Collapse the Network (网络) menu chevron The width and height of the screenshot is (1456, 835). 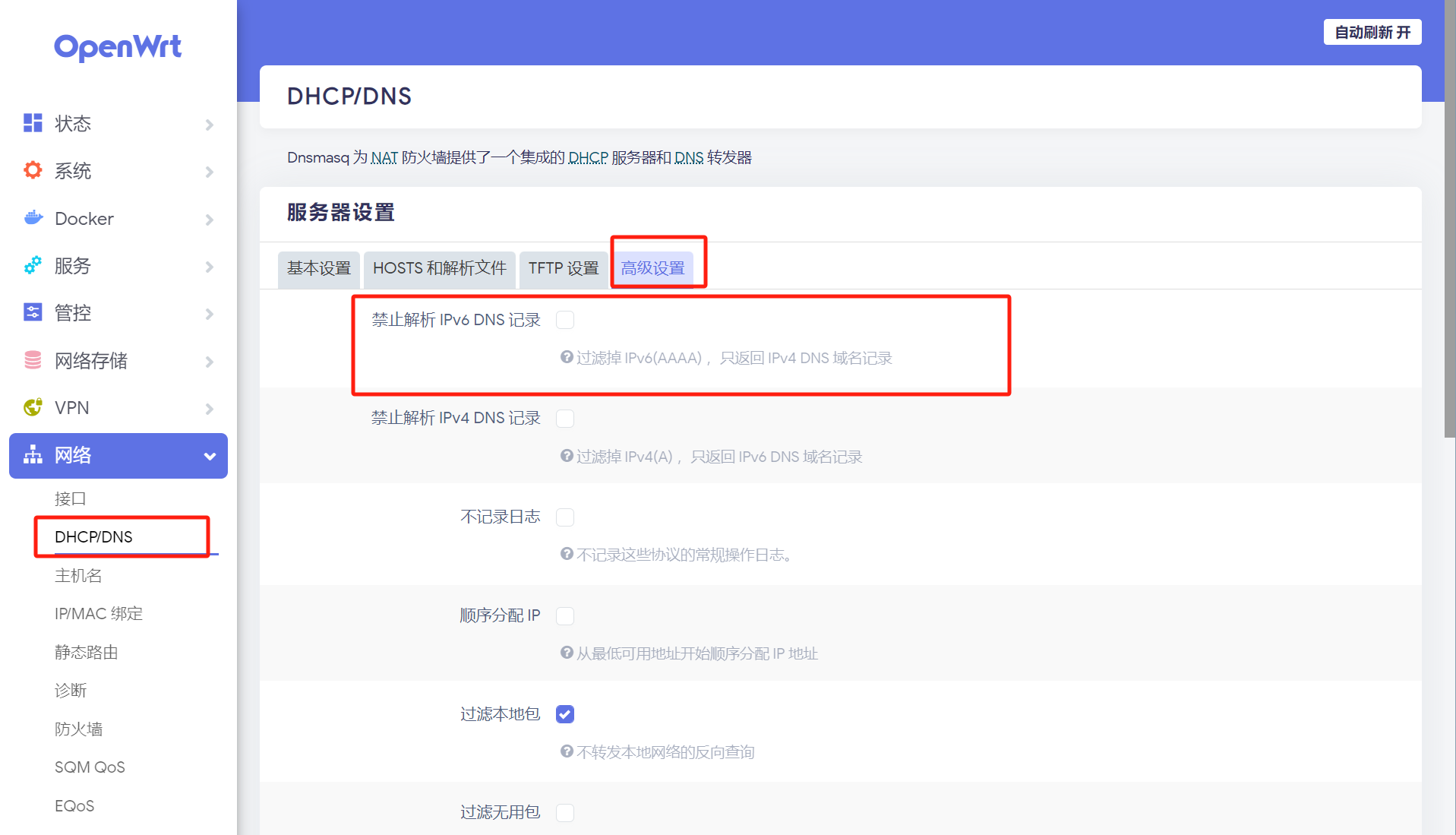(x=210, y=456)
